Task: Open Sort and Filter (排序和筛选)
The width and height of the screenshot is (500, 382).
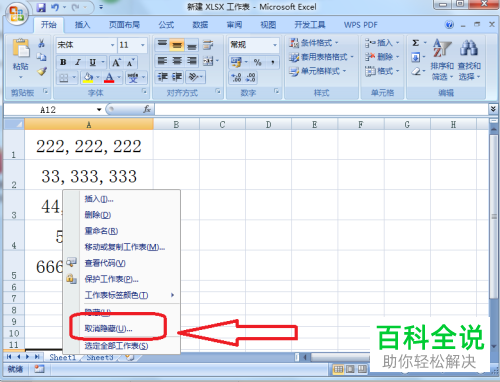Action: pyautogui.click(x=442, y=60)
